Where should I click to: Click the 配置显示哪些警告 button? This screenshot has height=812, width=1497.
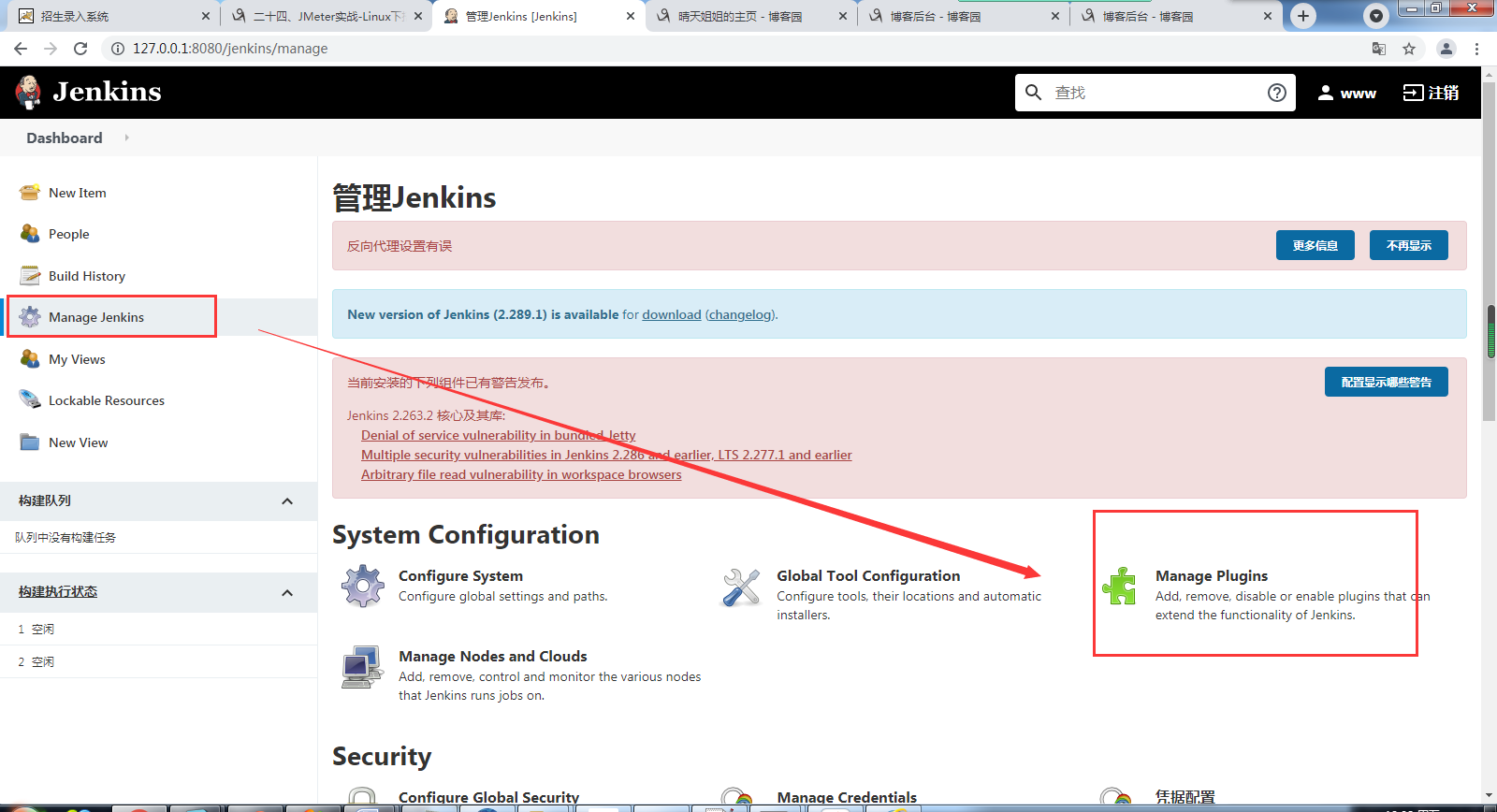coord(1386,382)
